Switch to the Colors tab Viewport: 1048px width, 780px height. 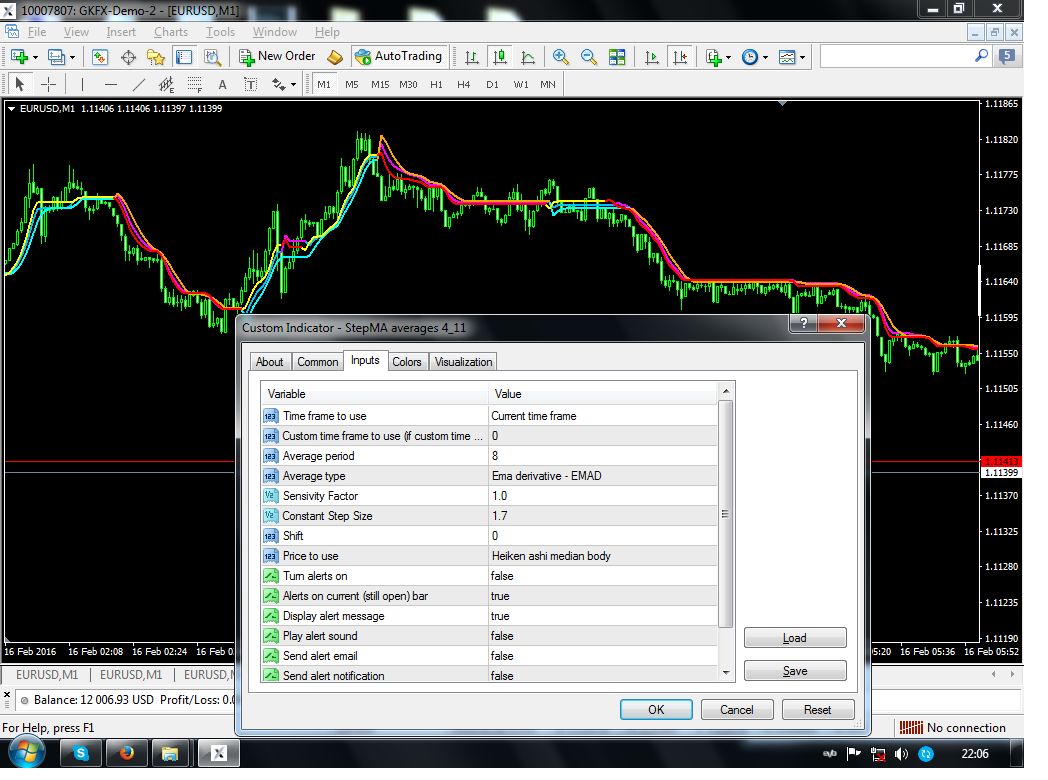[406, 362]
